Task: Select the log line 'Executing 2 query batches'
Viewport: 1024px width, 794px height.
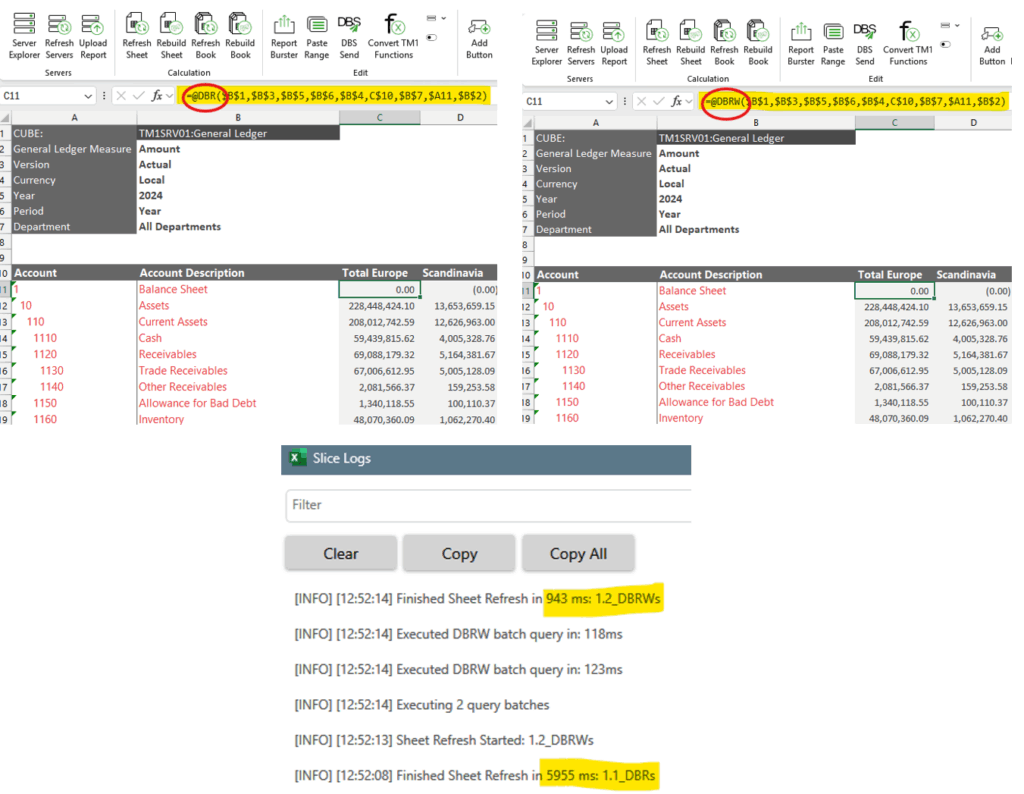Action: [422, 705]
